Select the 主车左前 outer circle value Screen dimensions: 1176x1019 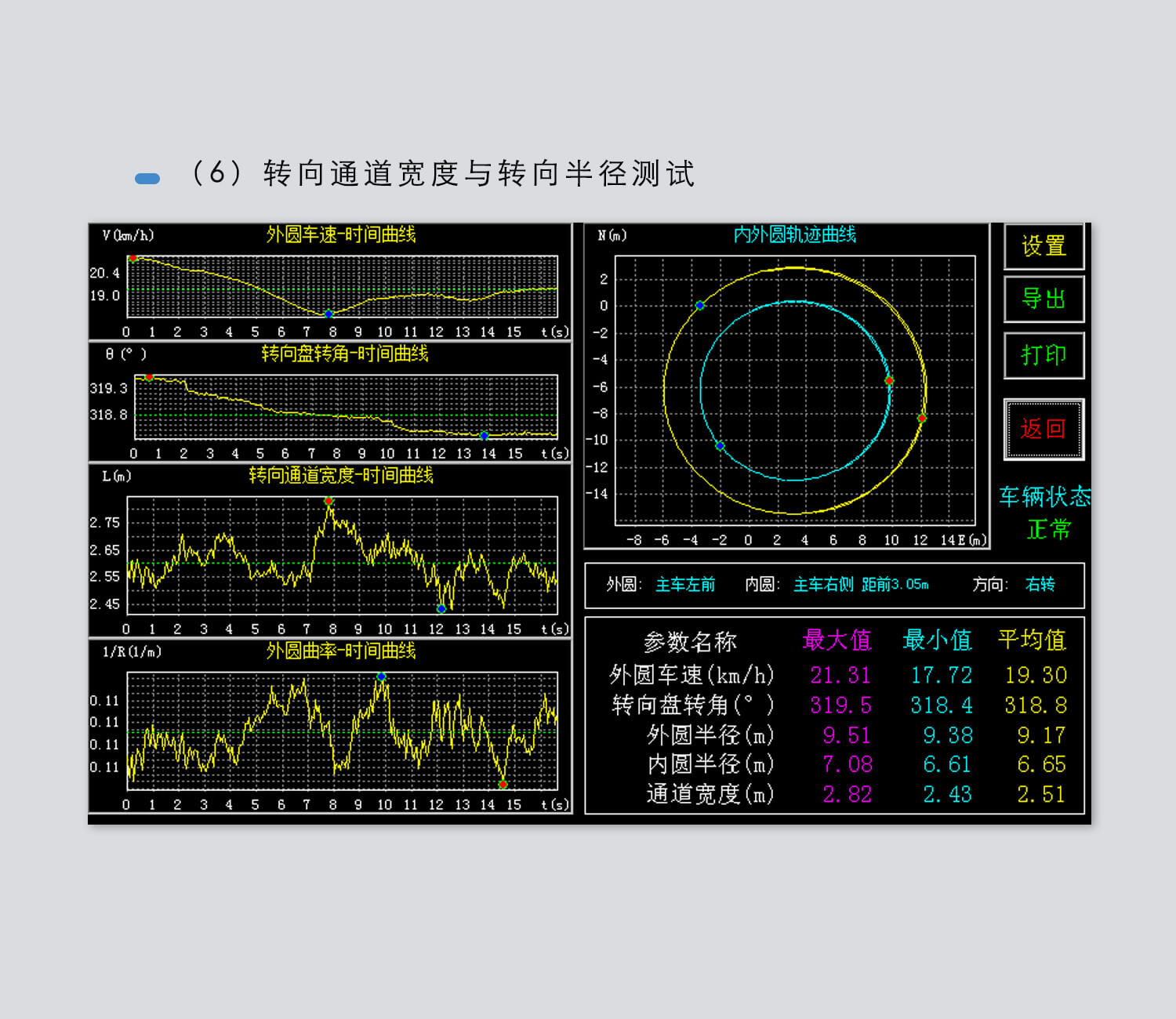click(x=685, y=585)
